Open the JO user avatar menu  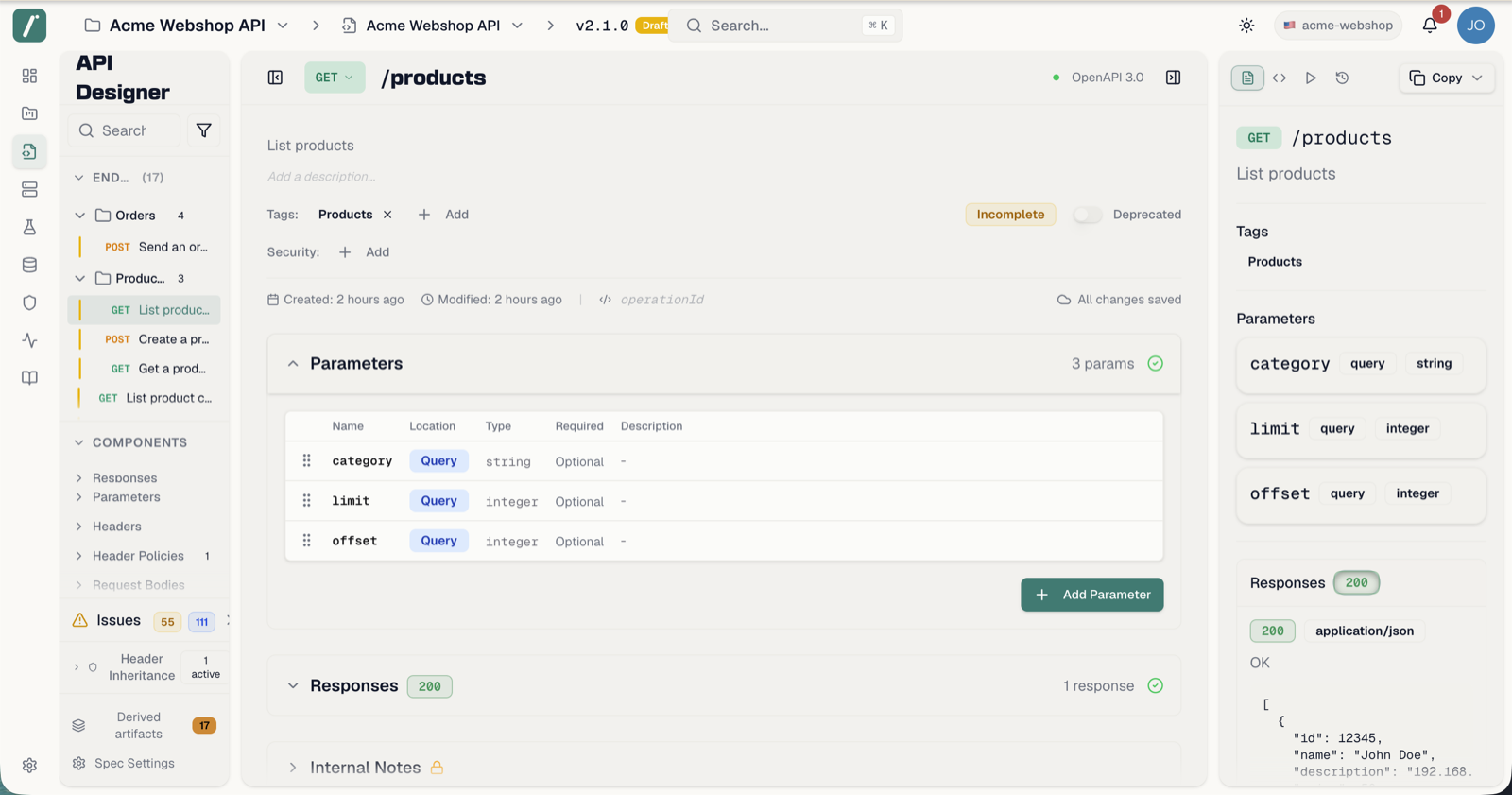point(1475,26)
